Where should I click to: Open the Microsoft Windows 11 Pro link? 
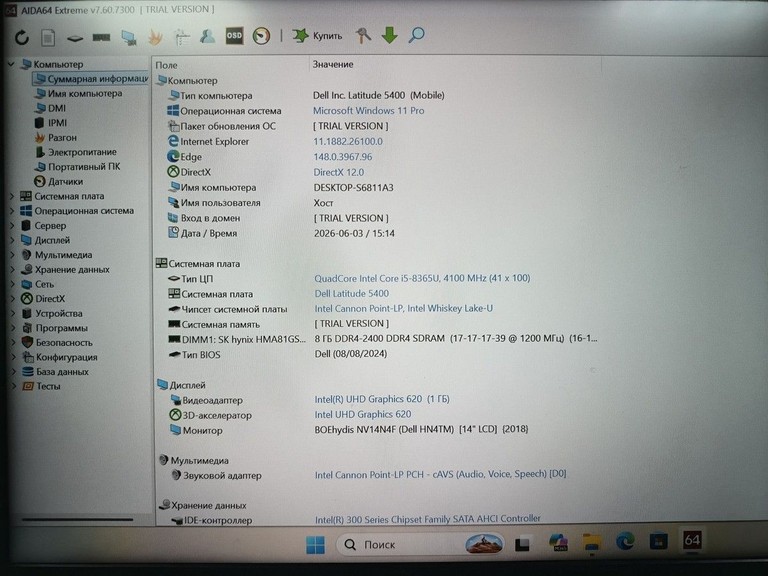coord(368,111)
